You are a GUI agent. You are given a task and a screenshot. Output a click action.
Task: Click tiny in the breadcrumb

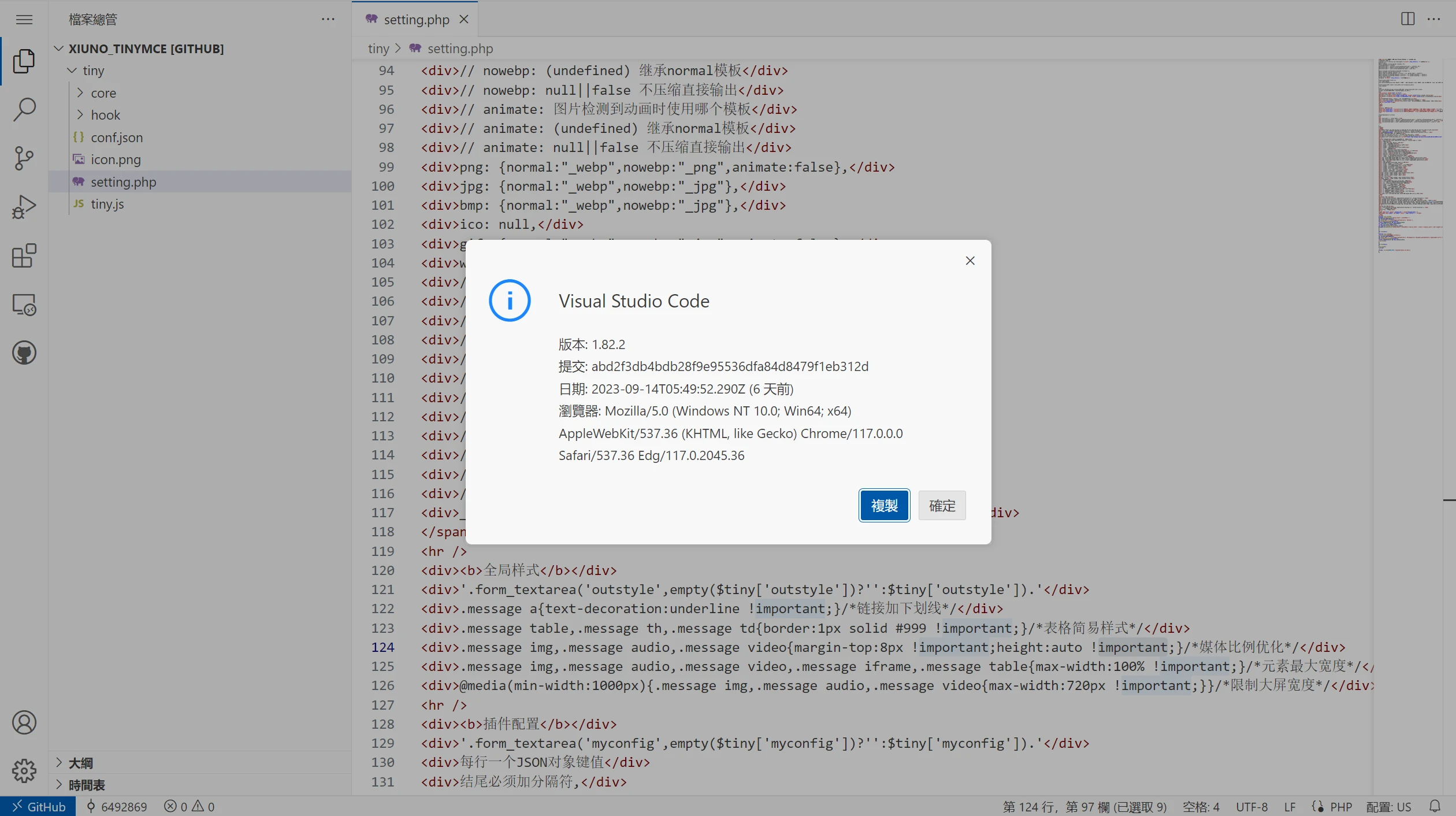pos(378,49)
